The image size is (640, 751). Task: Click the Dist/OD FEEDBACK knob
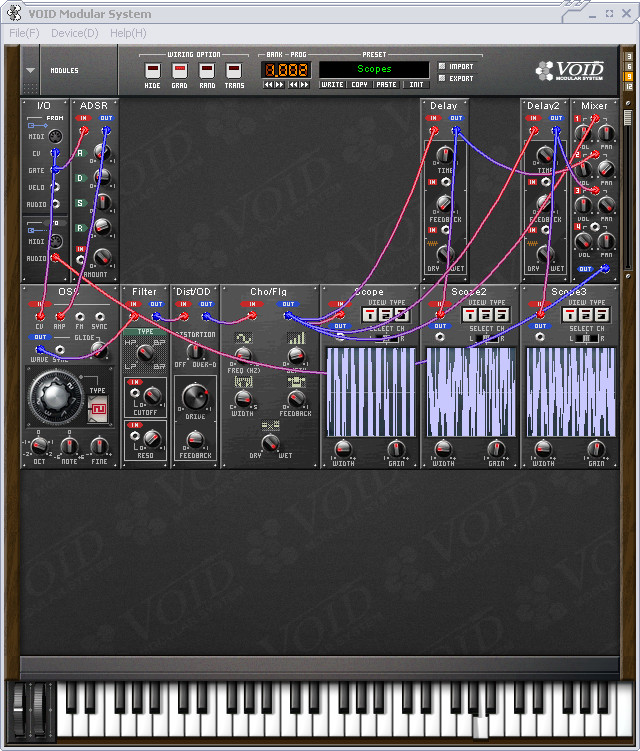(195, 439)
